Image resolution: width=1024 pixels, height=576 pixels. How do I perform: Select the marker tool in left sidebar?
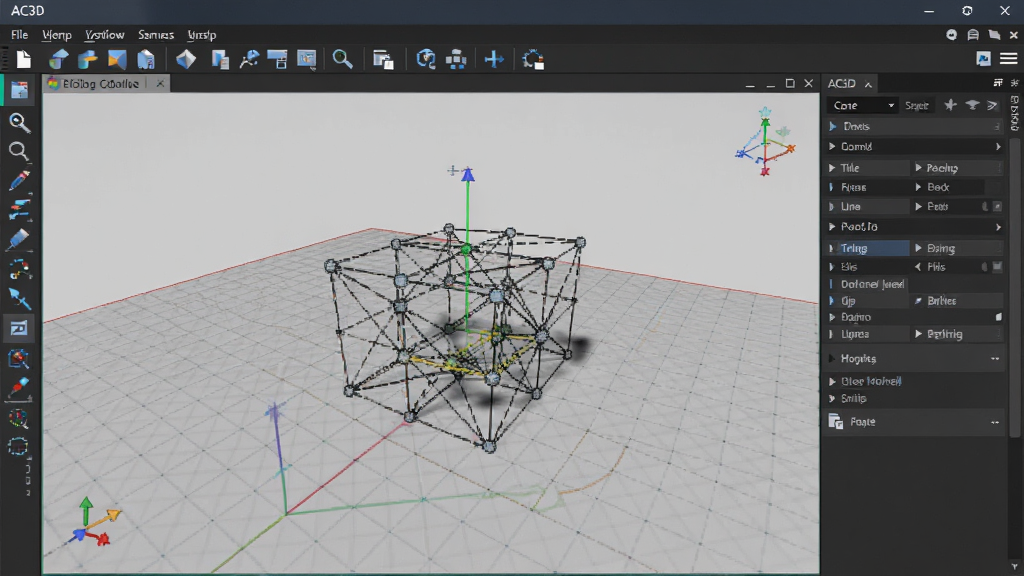pos(19,239)
